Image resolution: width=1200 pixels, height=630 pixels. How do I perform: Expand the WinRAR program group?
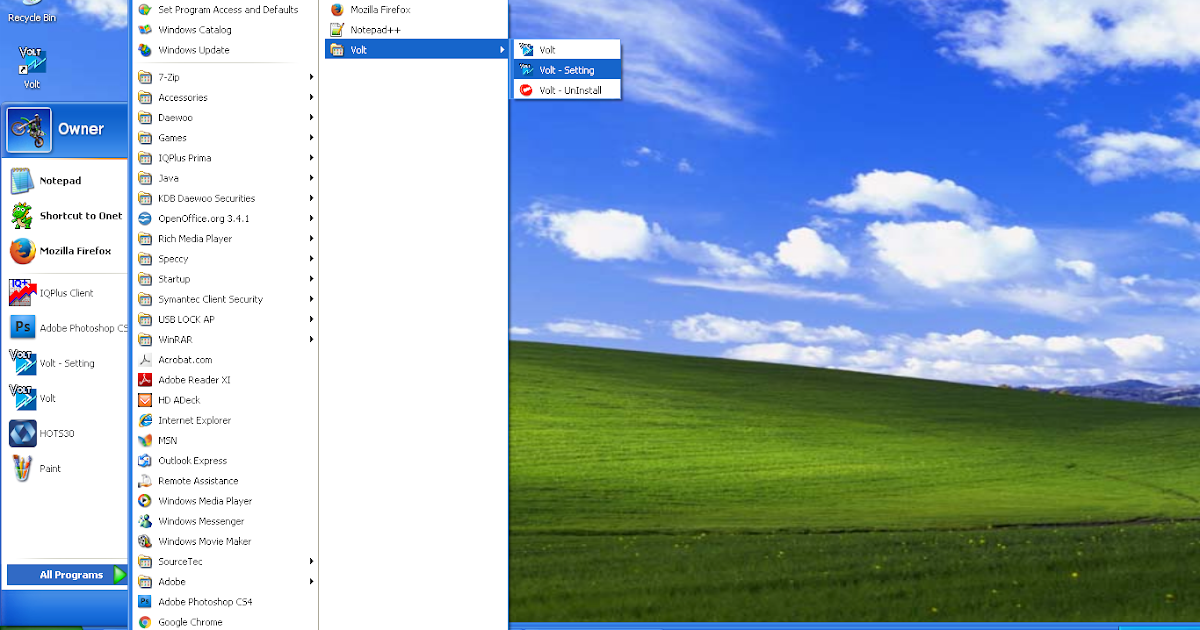coord(225,339)
